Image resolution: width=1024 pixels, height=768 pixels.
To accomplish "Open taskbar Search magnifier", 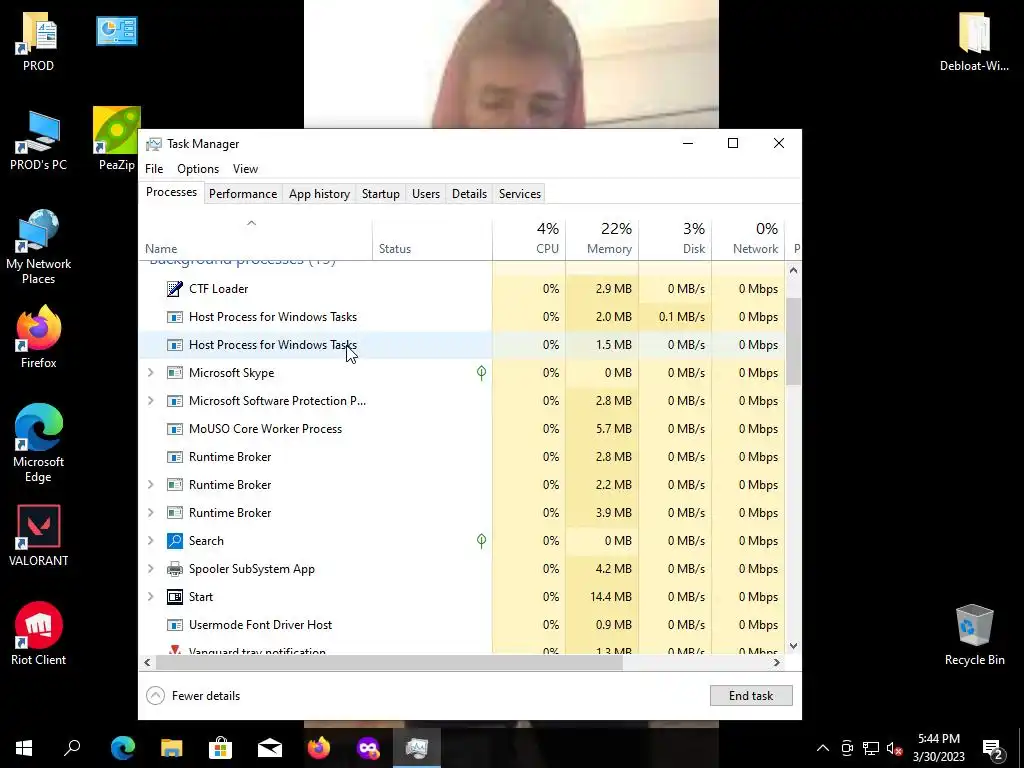I will [72, 748].
